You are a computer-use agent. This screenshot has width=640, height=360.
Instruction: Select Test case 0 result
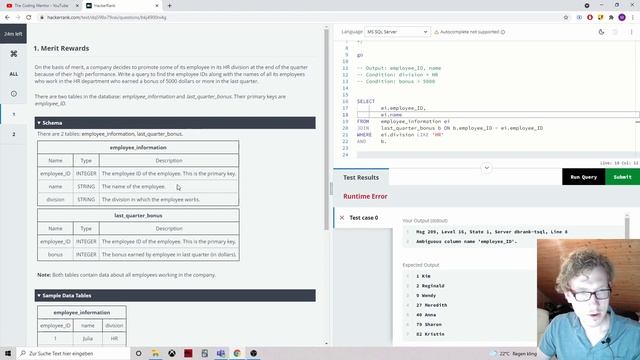click(363, 218)
